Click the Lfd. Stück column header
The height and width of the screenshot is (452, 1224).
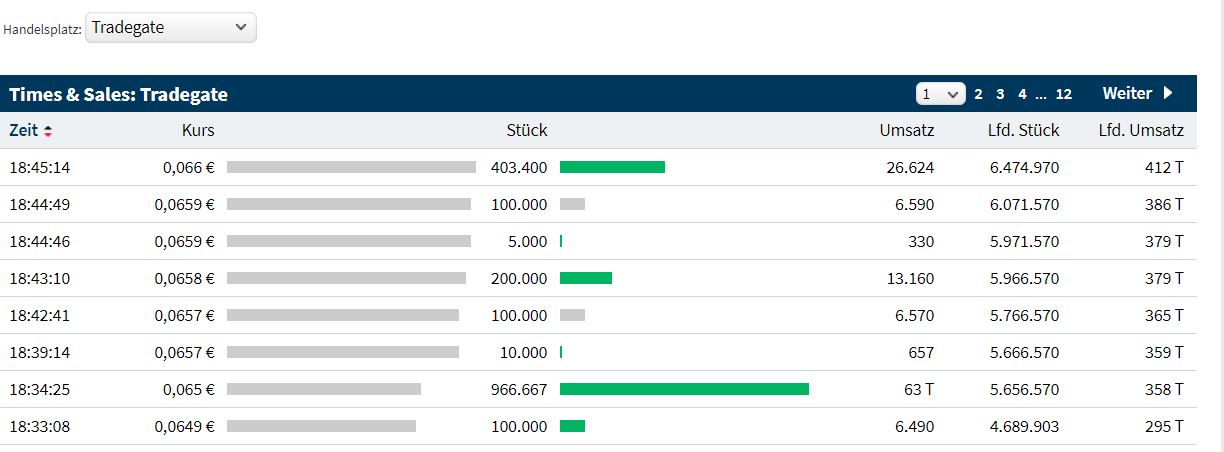point(1022,130)
